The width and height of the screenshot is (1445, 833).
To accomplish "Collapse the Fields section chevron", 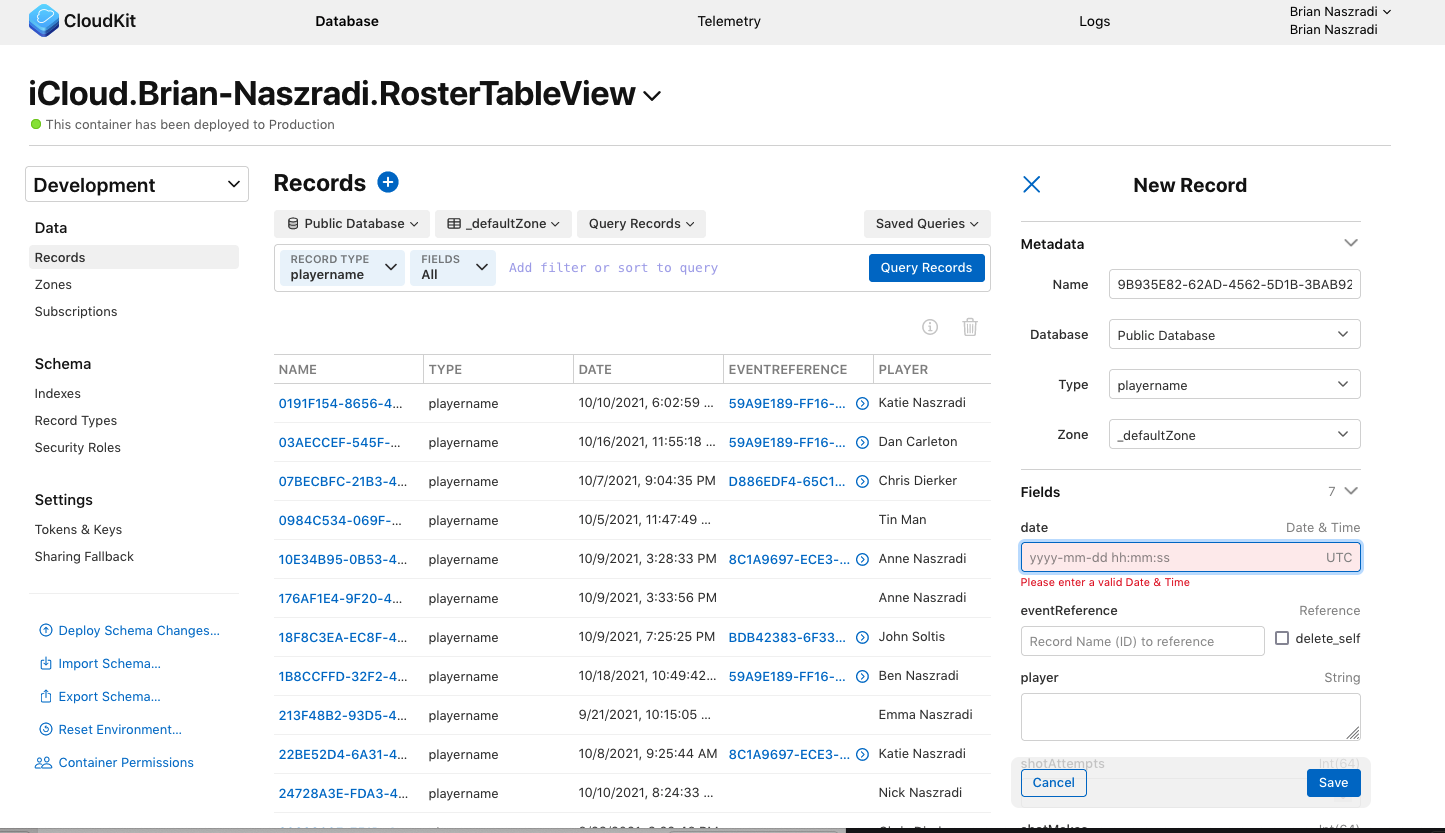I will pos(1351,491).
